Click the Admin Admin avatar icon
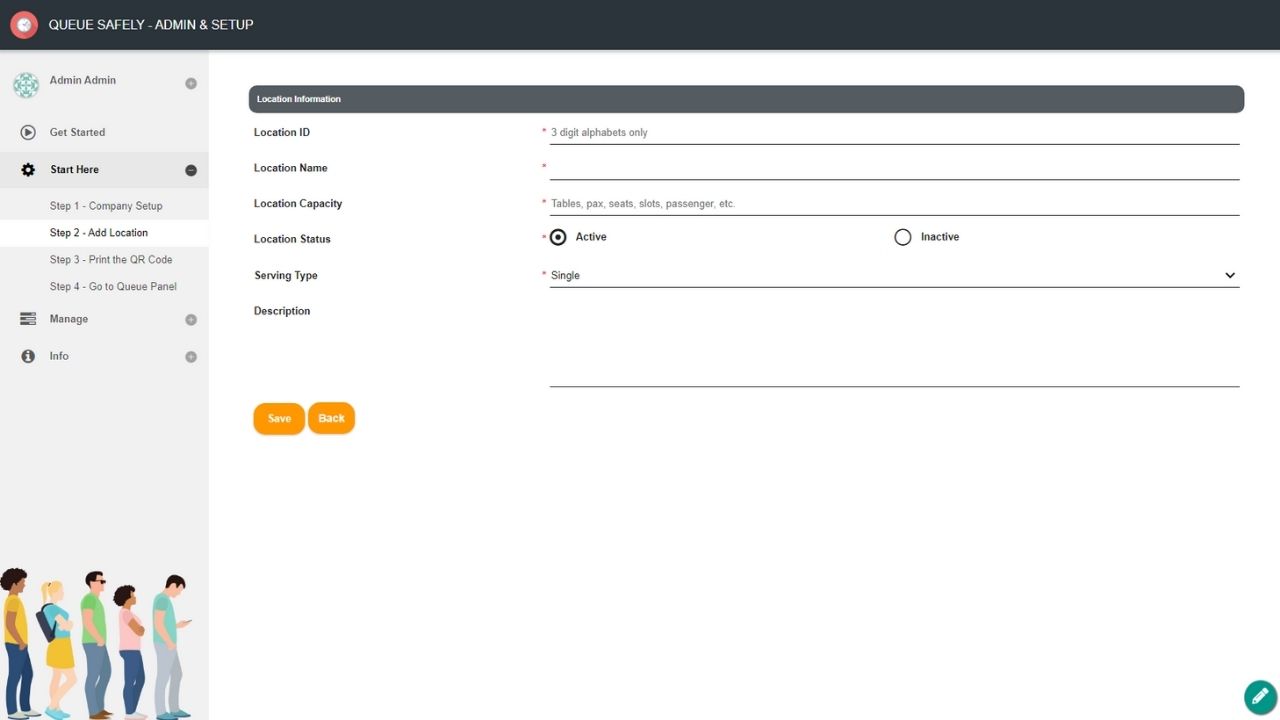 coord(26,85)
